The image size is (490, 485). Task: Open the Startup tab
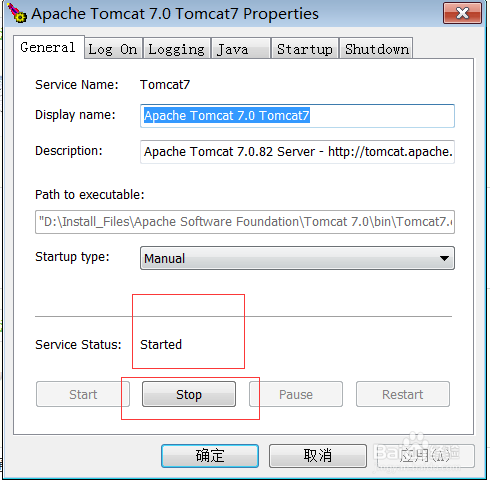[305, 49]
